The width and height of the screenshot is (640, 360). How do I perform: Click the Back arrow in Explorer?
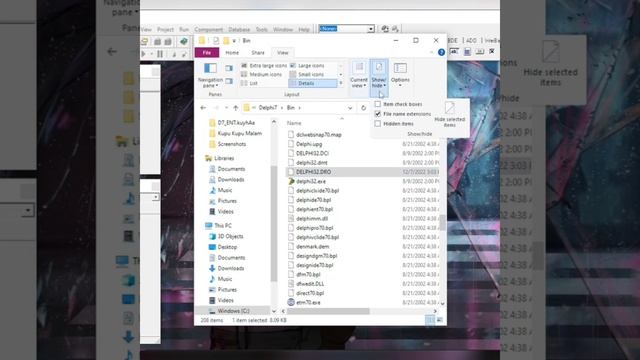(x=203, y=108)
